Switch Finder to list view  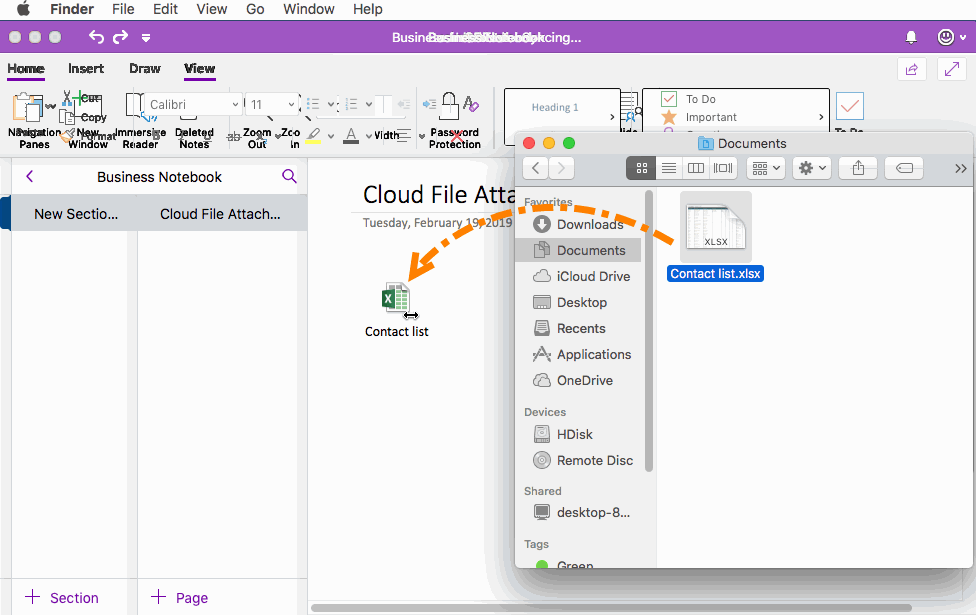point(669,168)
